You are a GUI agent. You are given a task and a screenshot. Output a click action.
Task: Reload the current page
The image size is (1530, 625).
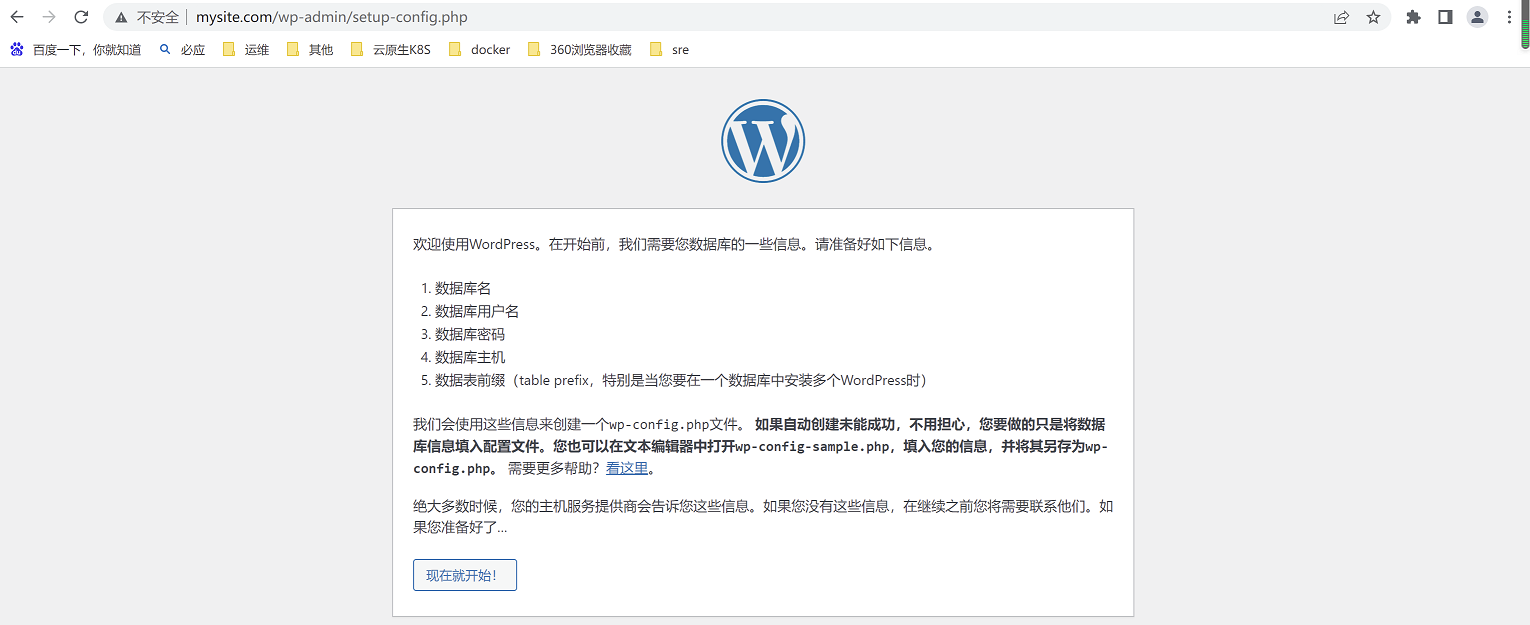coord(81,17)
